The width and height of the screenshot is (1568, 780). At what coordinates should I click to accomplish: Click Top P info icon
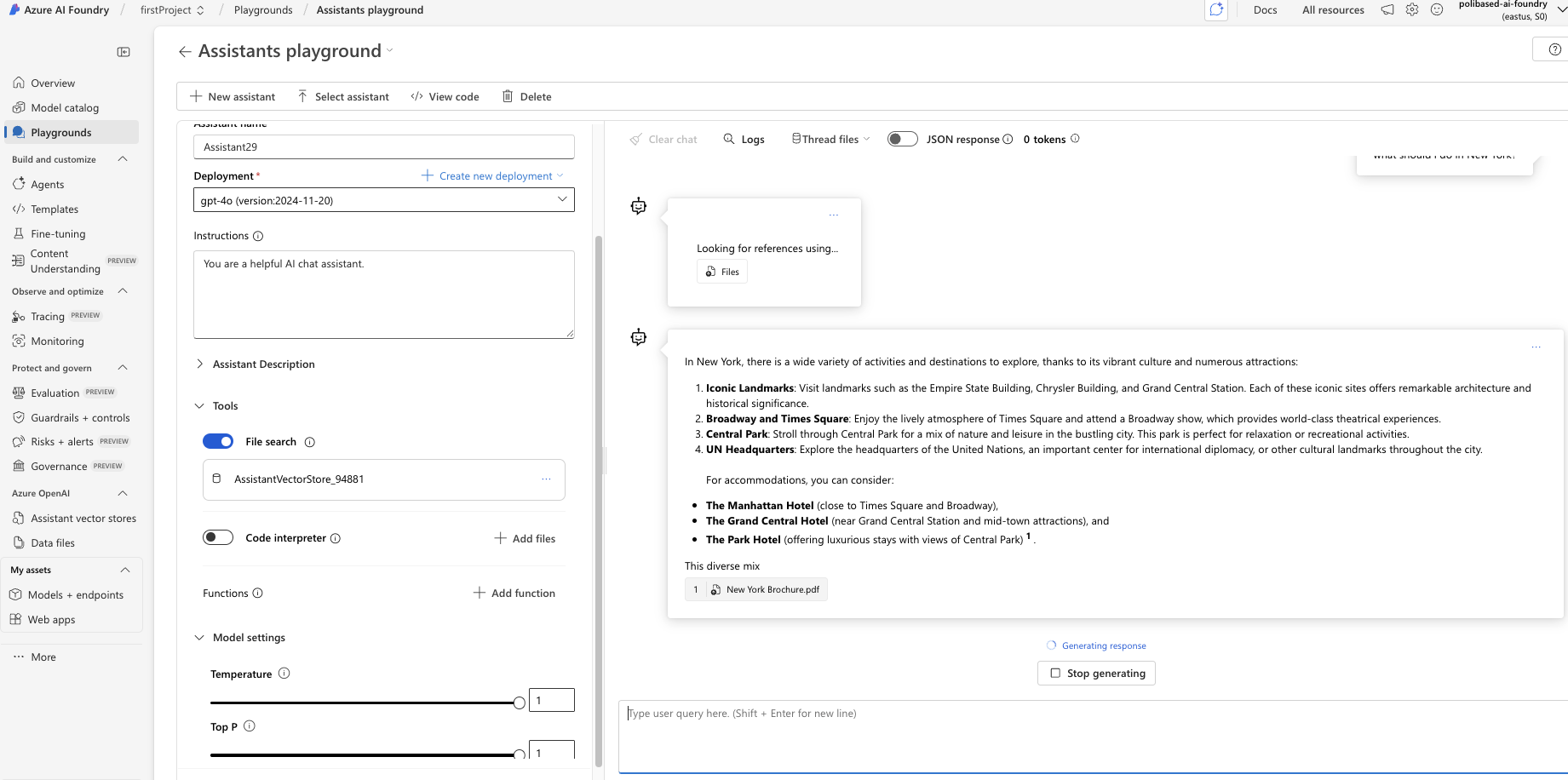tap(250, 726)
